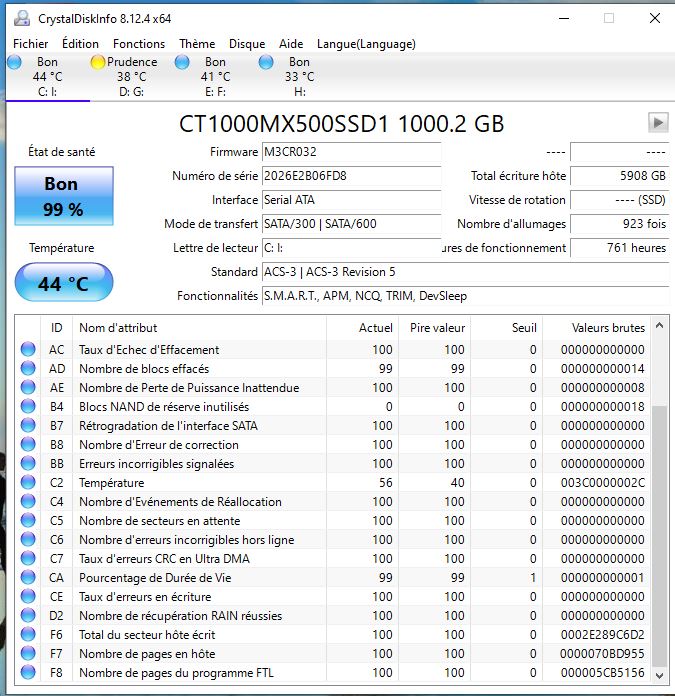
Task: Click the status orb on row AE
Action: pyautogui.click(x=28, y=388)
